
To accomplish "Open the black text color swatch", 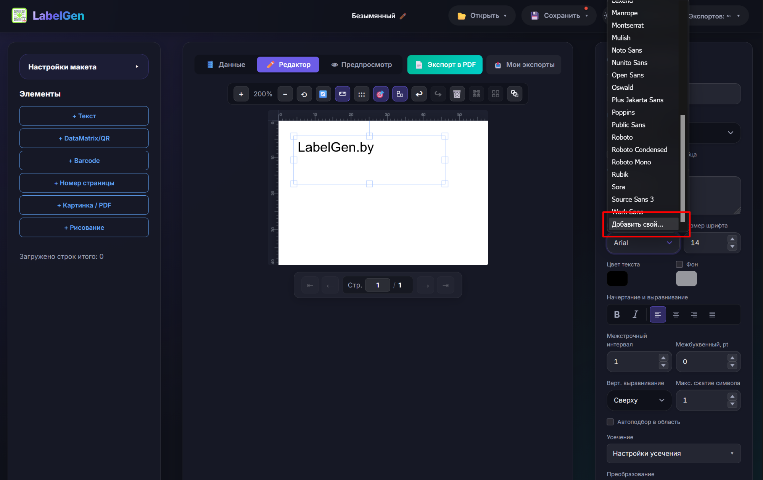I will pyautogui.click(x=617, y=278).
